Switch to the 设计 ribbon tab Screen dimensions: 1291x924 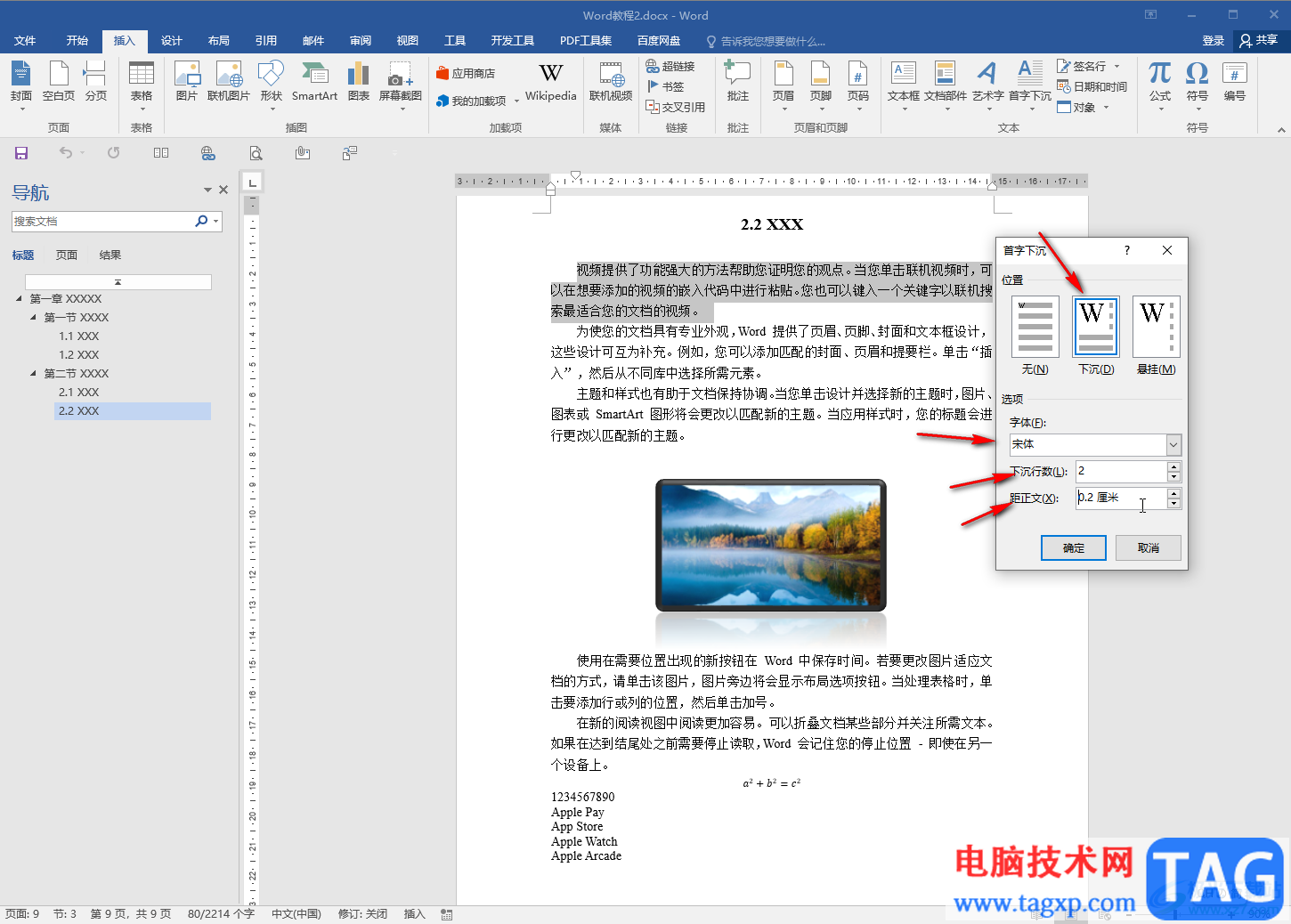click(x=171, y=41)
